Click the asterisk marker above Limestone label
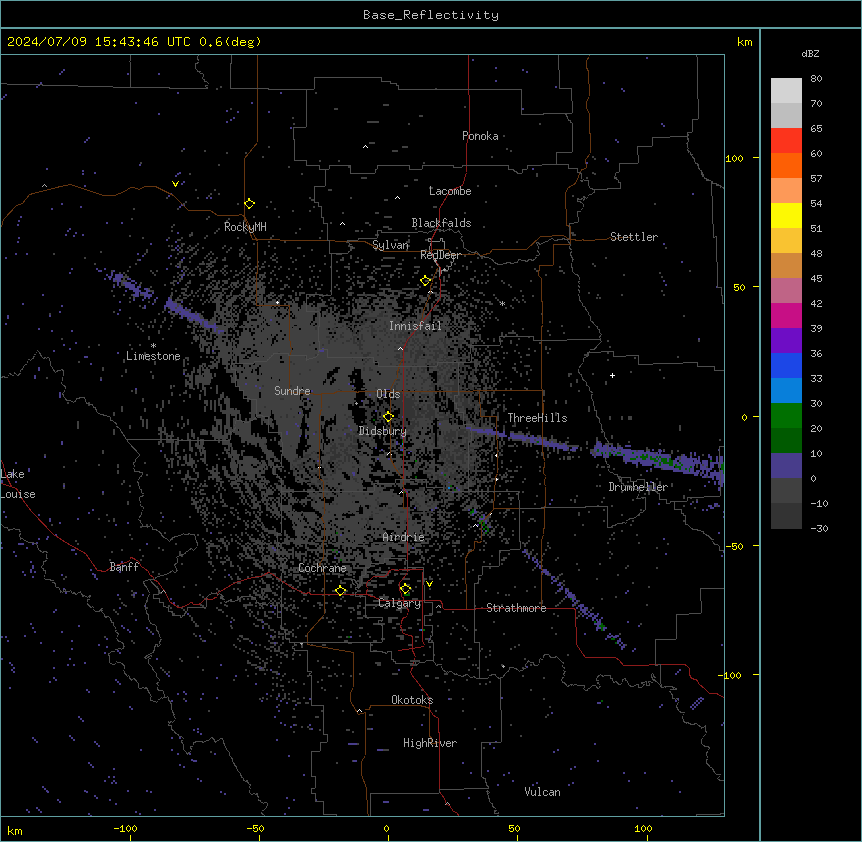Image resolution: width=862 pixels, height=842 pixels. 153,346
